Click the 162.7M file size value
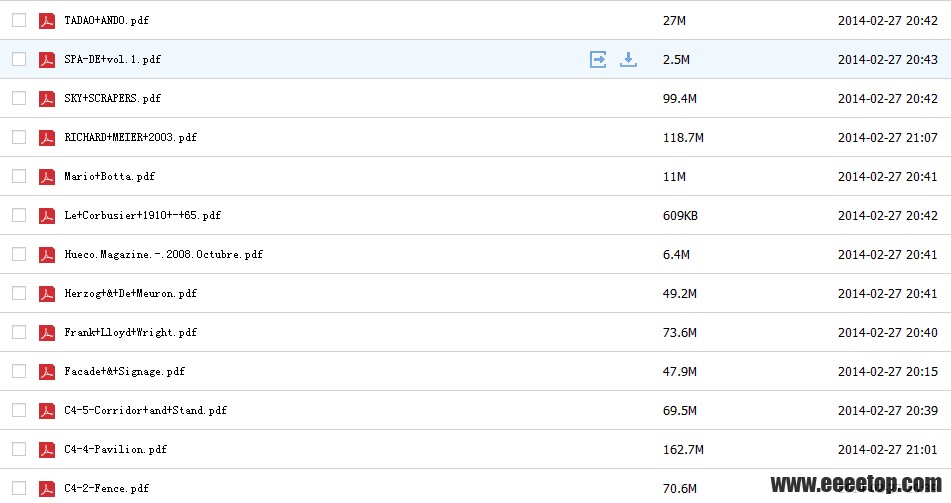Screen dimensions: 951x503 tap(683, 450)
